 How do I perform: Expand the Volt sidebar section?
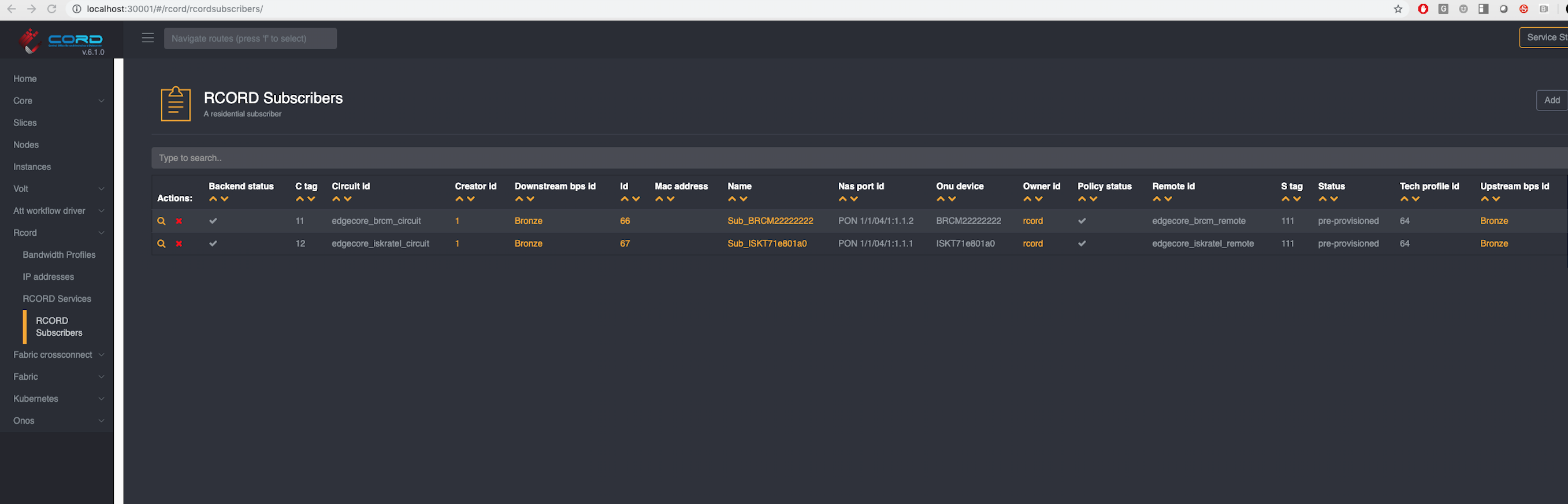coord(58,188)
